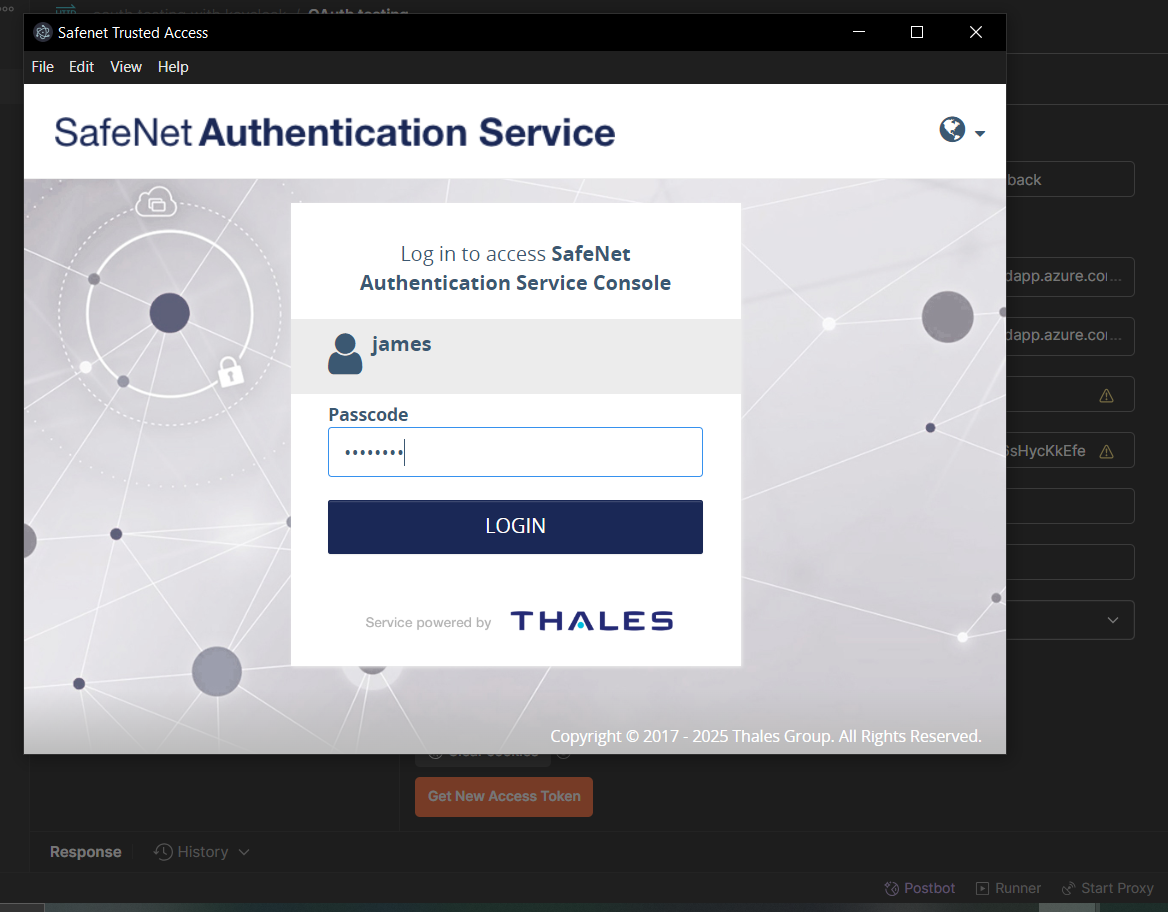Screen dimensions: 1168x912
Task: Switch to the Response tab
Action: click(85, 851)
